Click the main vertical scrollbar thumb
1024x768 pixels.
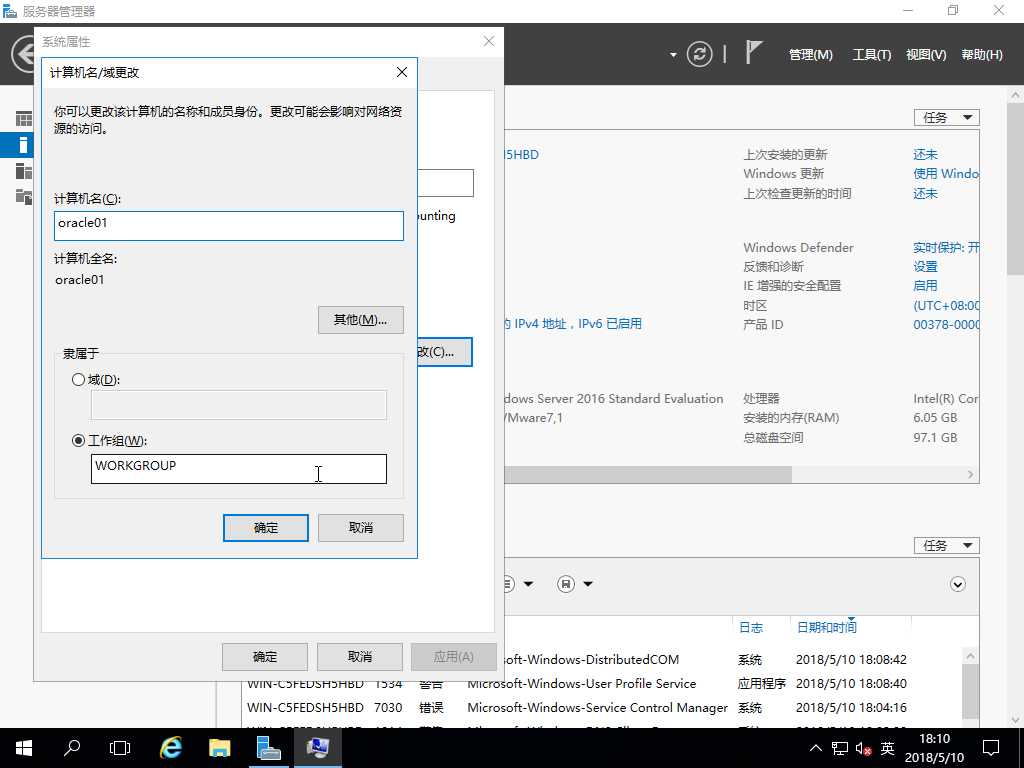[1015, 188]
